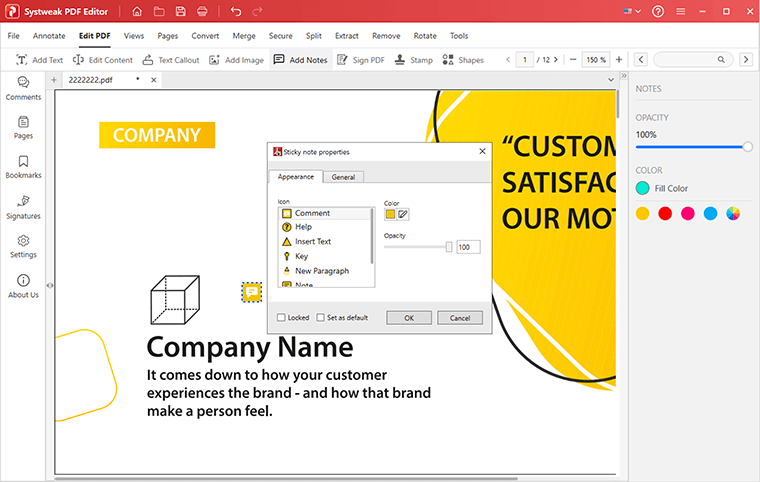This screenshot has height=482, width=760.
Task: Switch to the General tab in dialog
Action: 343,177
